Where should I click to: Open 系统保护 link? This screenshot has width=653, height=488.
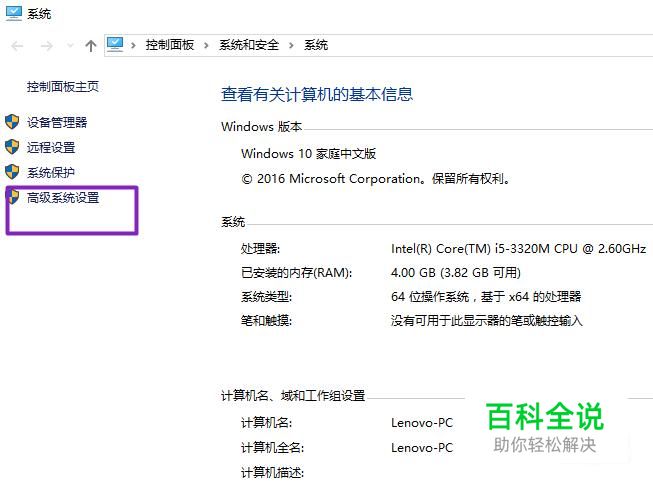pos(51,172)
